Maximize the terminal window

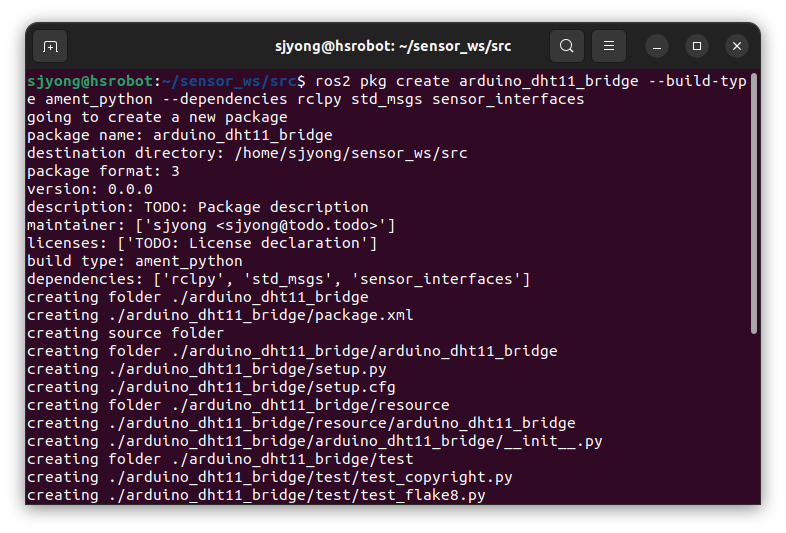point(697,46)
